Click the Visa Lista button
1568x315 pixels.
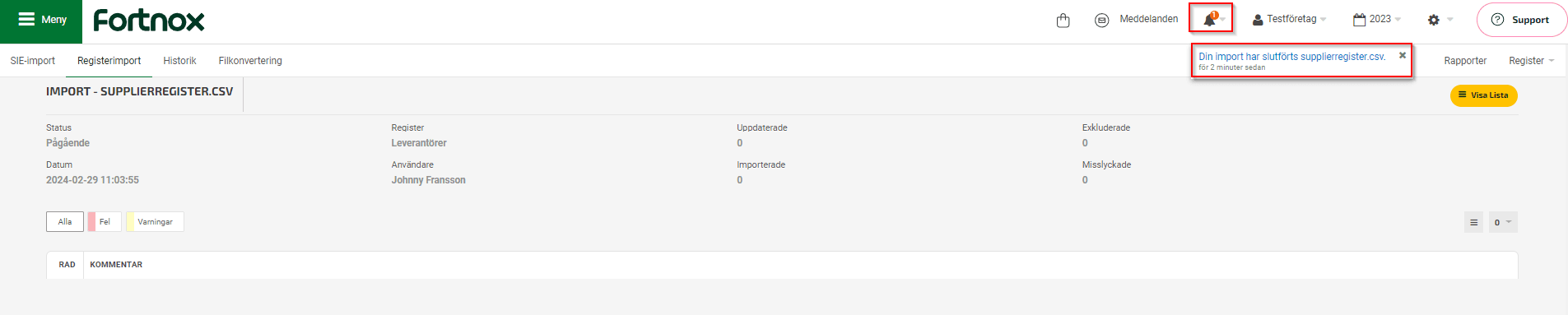[1484, 95]
